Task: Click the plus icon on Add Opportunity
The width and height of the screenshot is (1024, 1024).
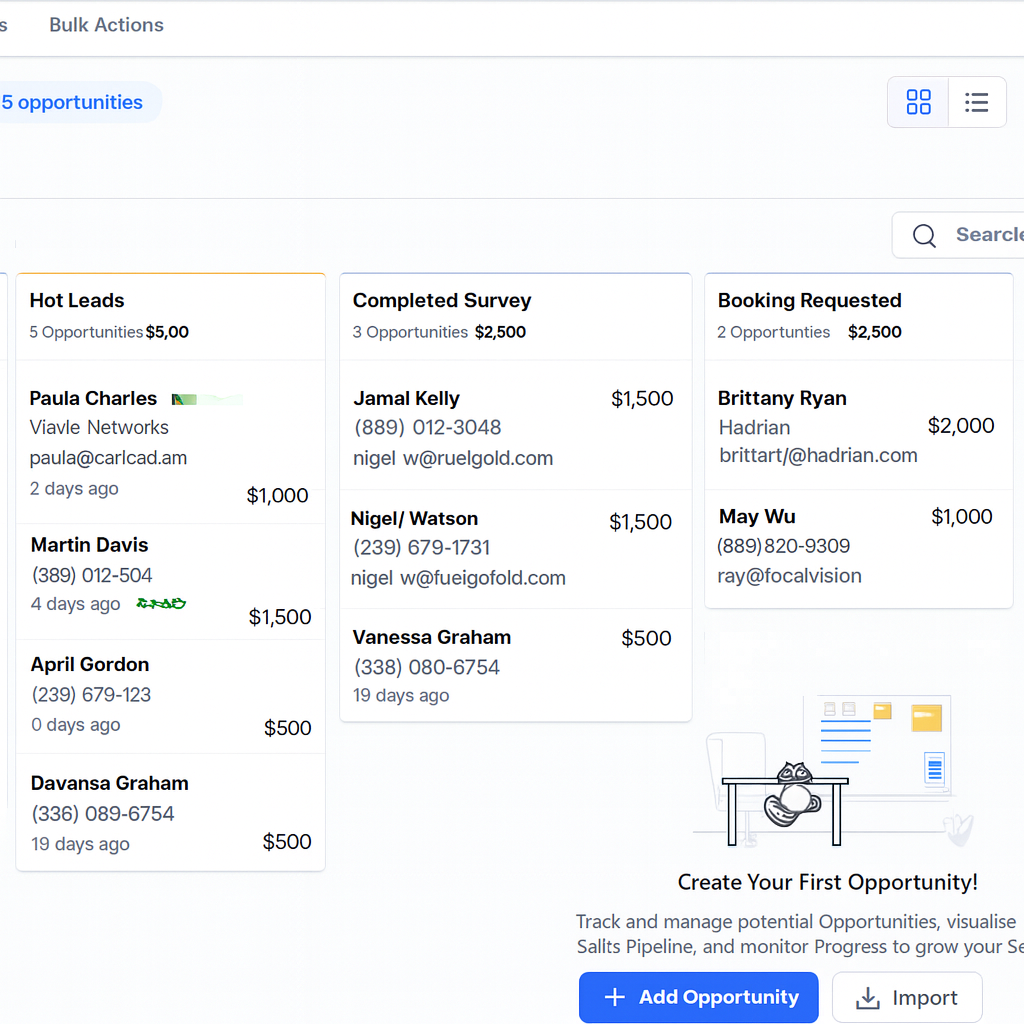Action: [615, 997]
